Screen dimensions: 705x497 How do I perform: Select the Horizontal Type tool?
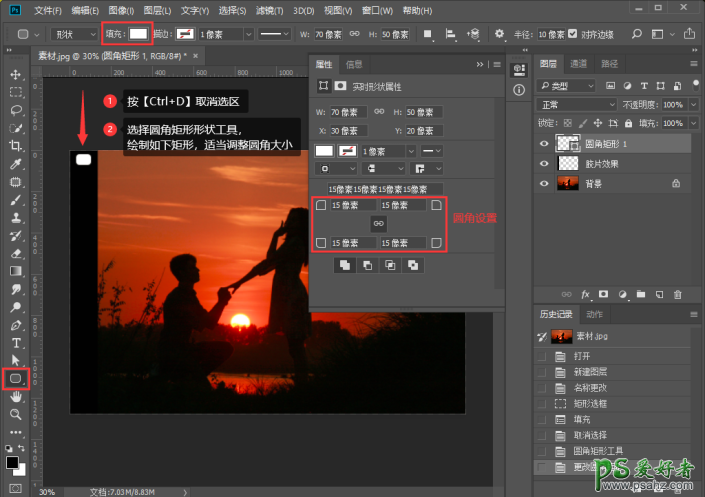(16, 343)
